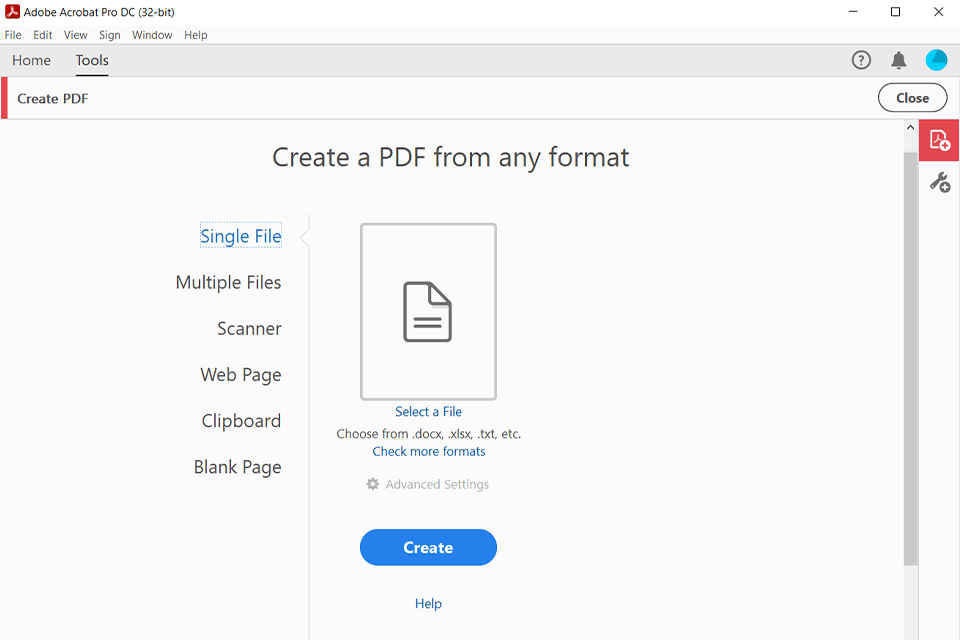Click the Create PDF icon in right sidebar
Image resolution: width=960 pixels, height=640 pixels.
point(938,140)
